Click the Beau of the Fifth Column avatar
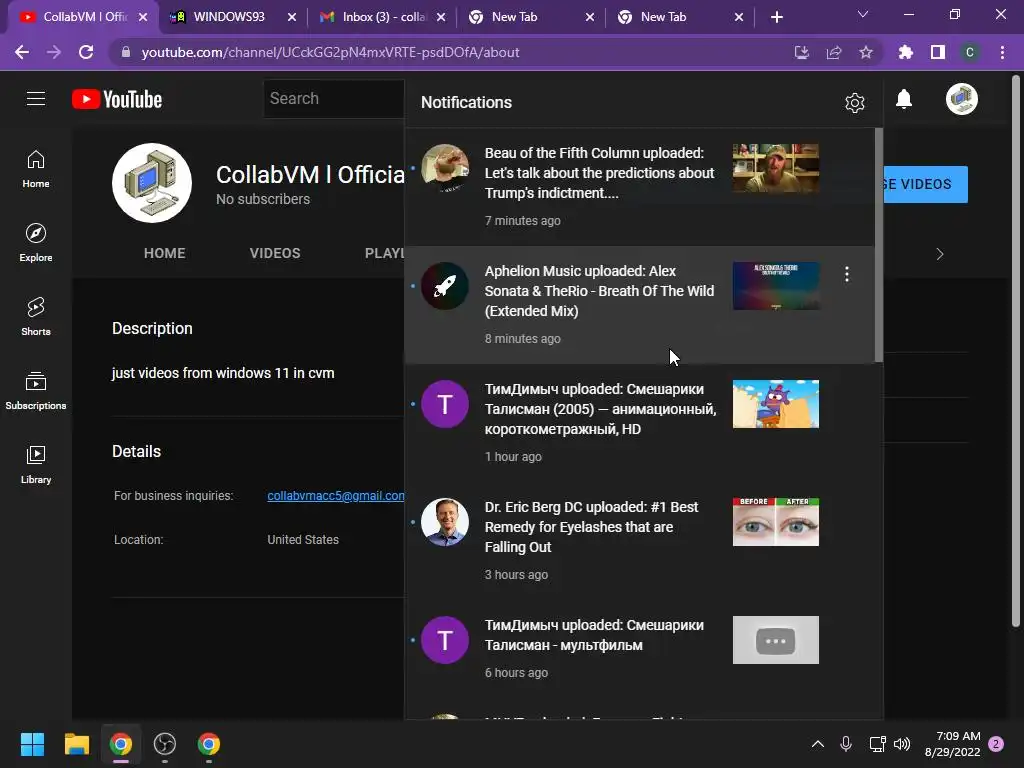 (x=445, y=168)
